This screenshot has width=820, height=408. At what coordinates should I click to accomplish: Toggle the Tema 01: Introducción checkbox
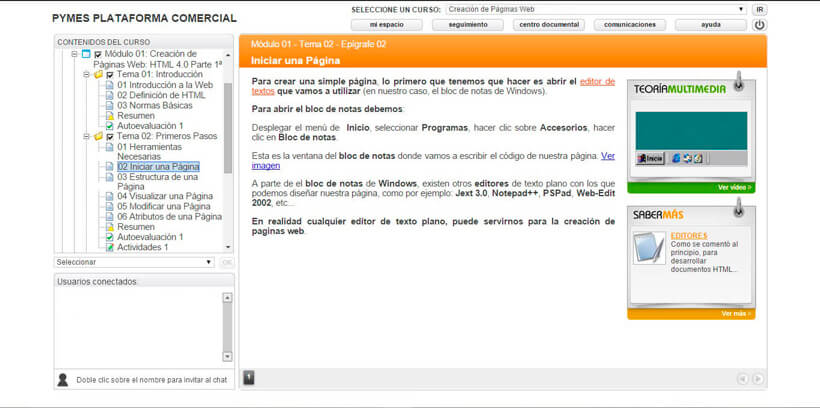(109, 75)
